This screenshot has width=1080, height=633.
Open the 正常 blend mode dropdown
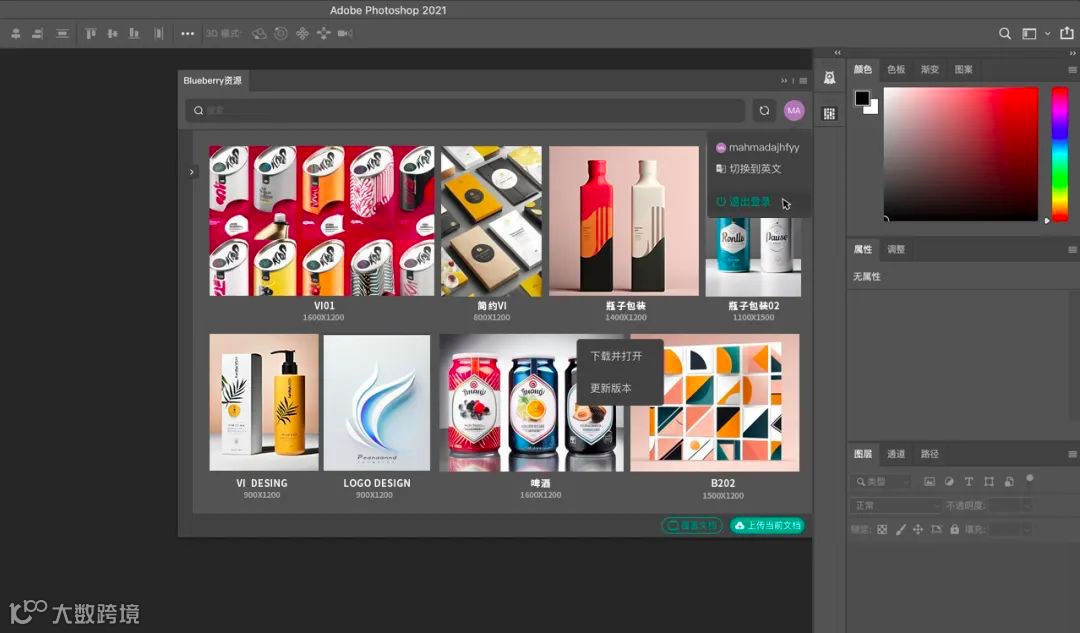click(x=895, y=506)
